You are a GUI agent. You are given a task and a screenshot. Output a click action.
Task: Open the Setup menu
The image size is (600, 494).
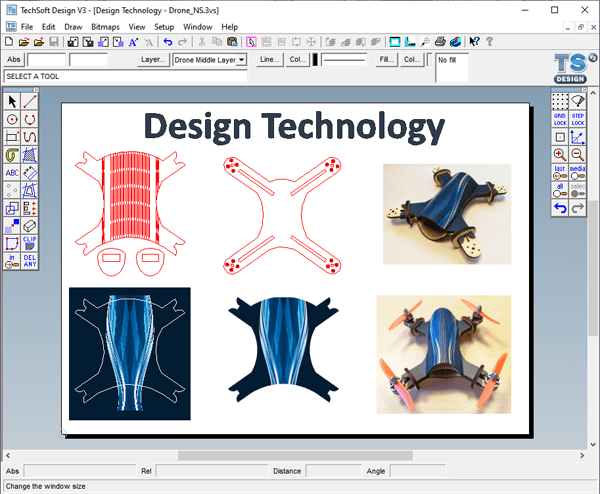click(164, 27)
